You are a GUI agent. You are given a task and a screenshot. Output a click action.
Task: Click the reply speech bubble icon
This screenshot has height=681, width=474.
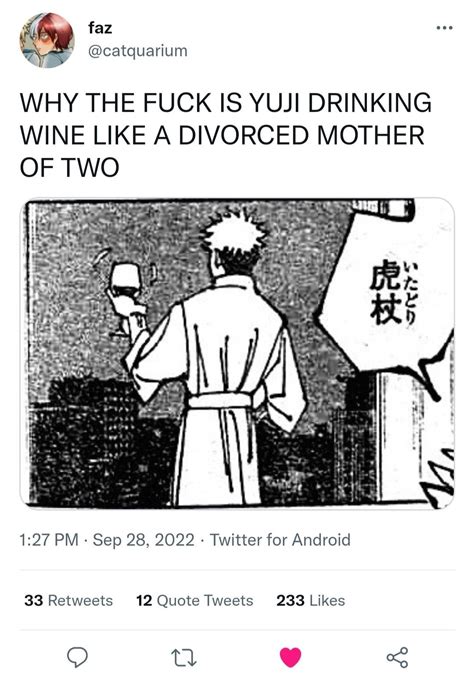(77, 657)
